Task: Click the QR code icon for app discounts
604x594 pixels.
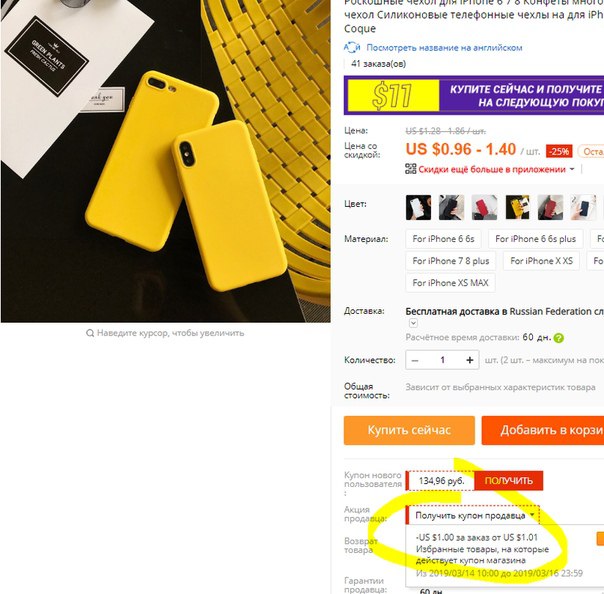Action: (x=411, y=169)
